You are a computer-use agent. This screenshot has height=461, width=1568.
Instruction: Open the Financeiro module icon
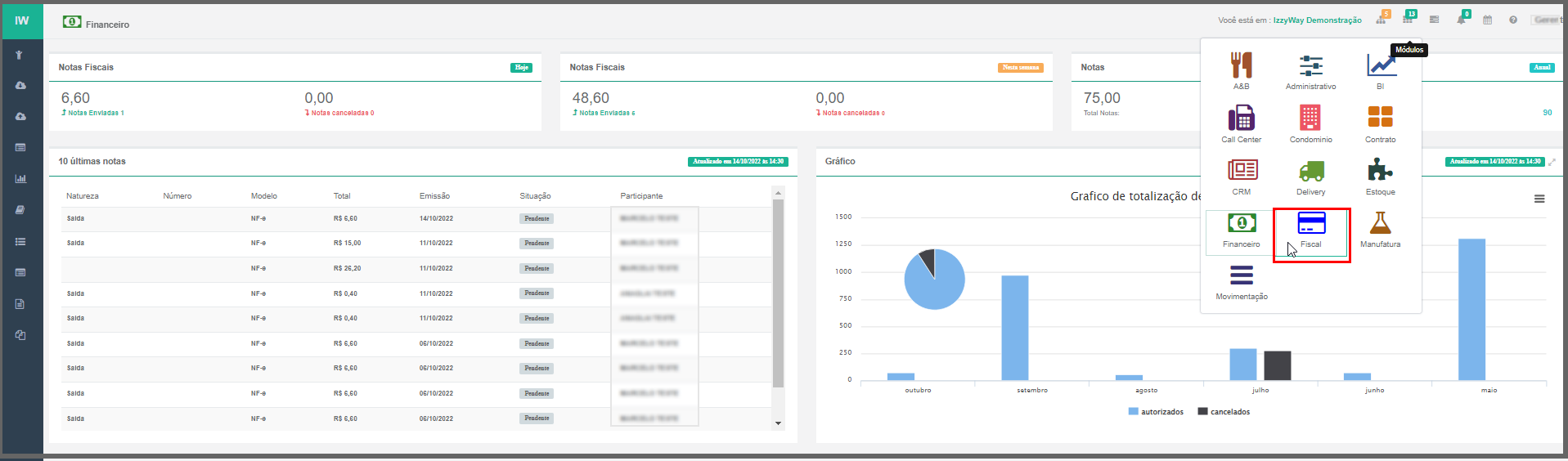(x=1241, y=230)
